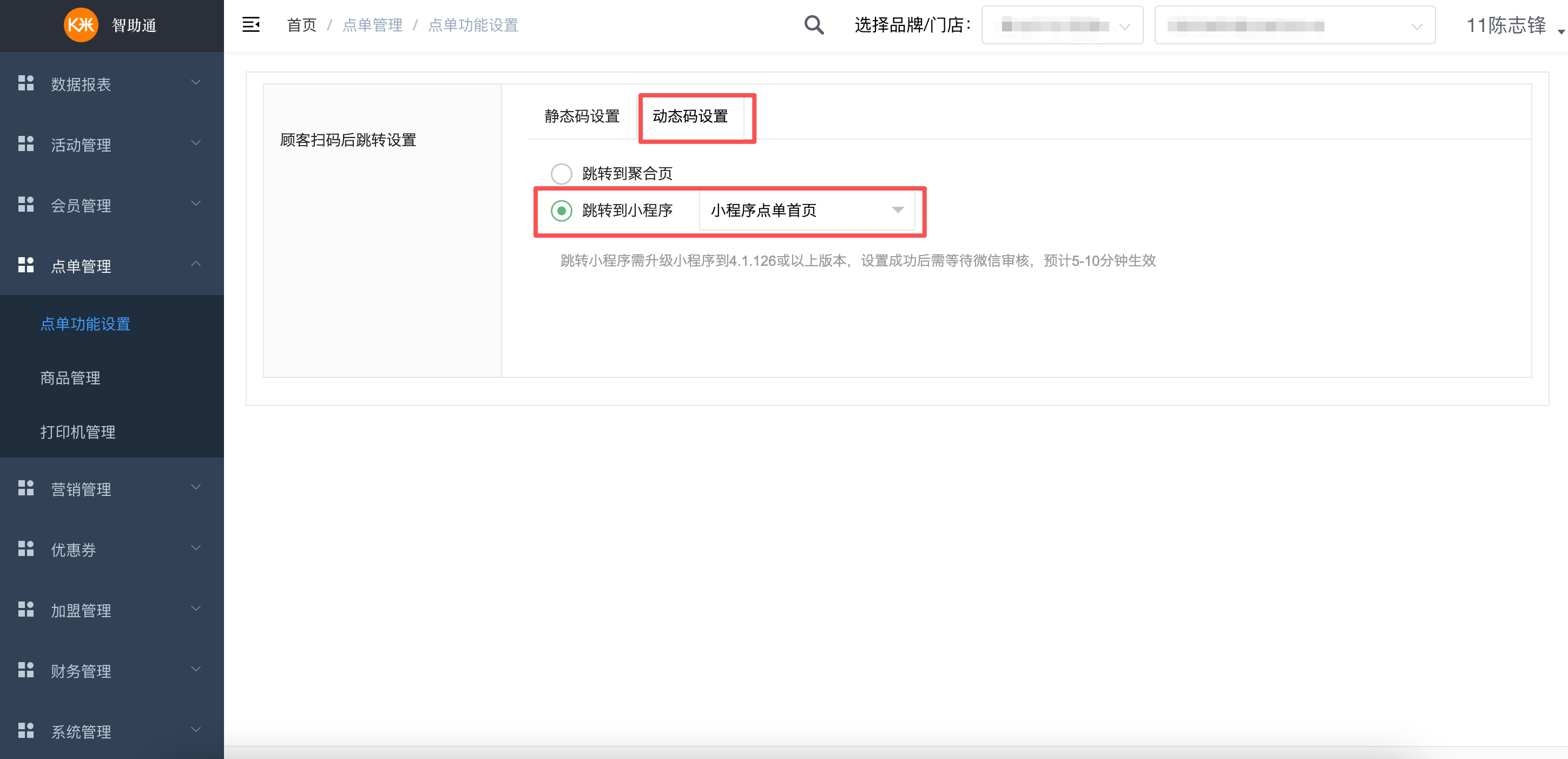
Task: Expand the 会员管理 chevron
Action: coord(196,204)
